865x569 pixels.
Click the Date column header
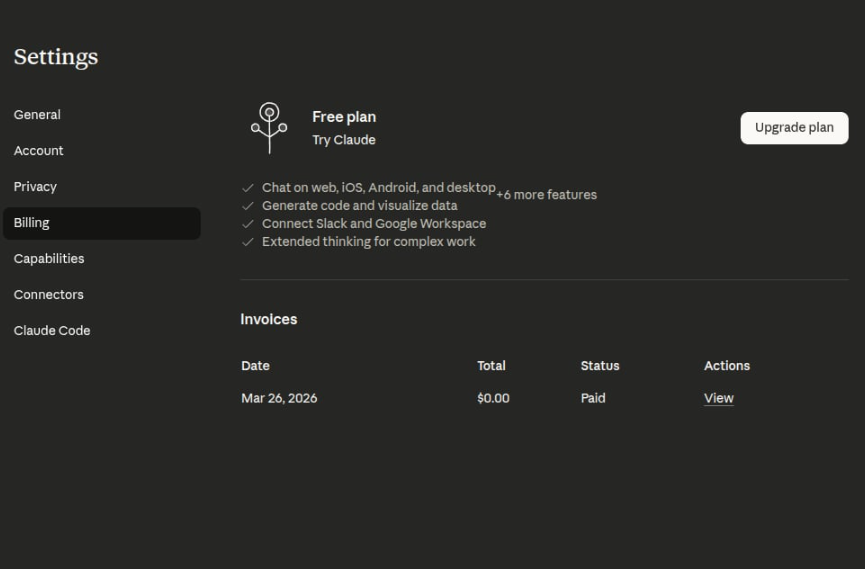(255, 366)
